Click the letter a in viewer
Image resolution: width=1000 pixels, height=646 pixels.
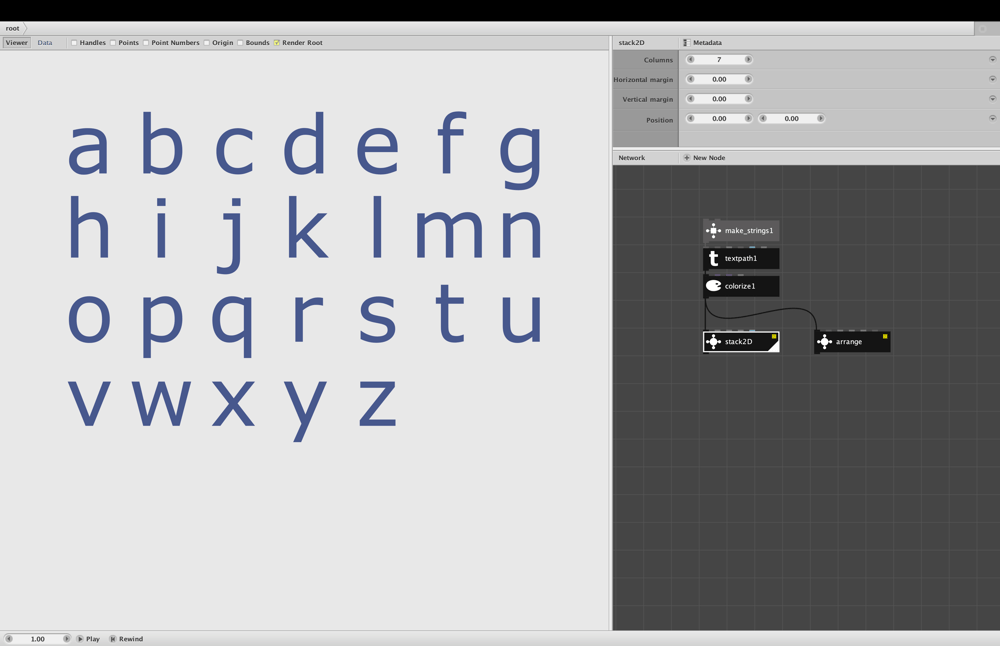[88, 149]
